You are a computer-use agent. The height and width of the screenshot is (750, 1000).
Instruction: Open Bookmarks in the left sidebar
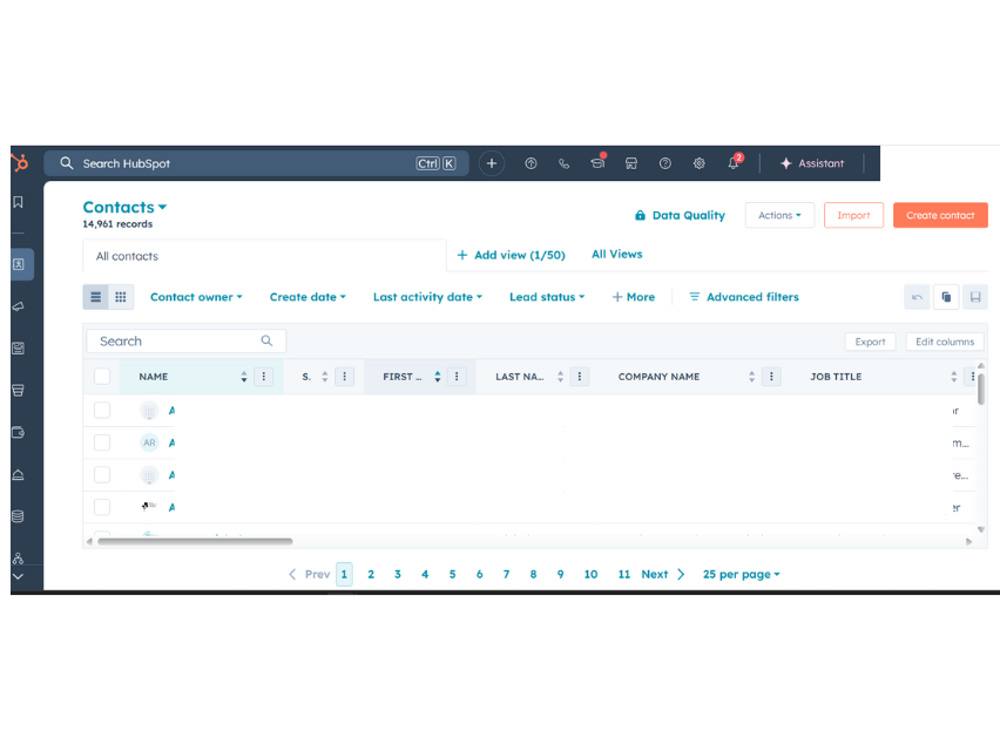[18, 202]
